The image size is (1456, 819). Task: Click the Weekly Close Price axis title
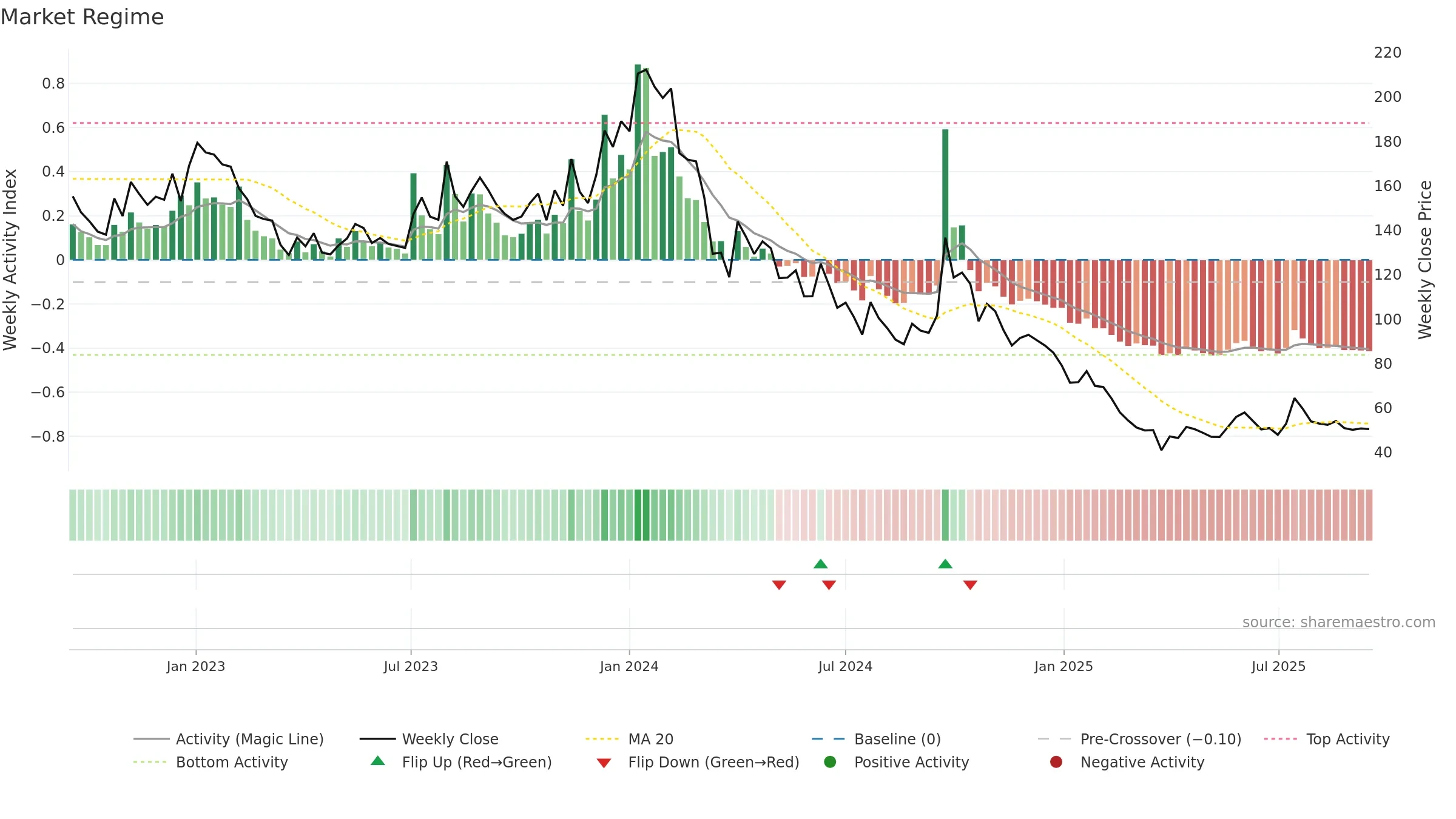click(1425, 260)
